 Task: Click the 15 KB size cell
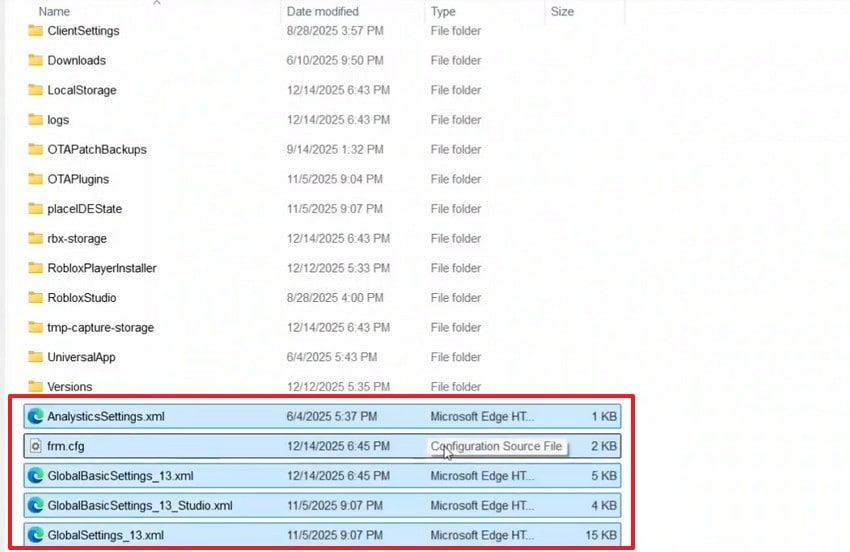pyautogui.click(x=601, y=535)
